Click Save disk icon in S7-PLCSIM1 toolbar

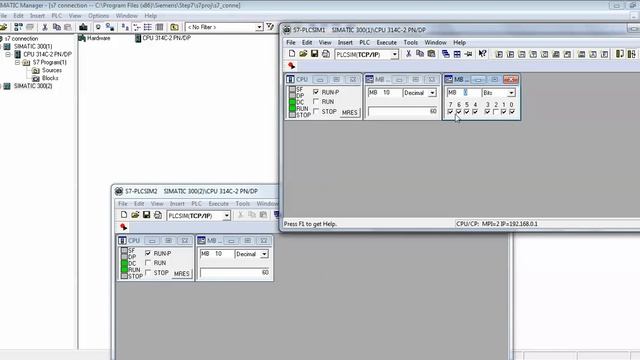pos(314,54)
